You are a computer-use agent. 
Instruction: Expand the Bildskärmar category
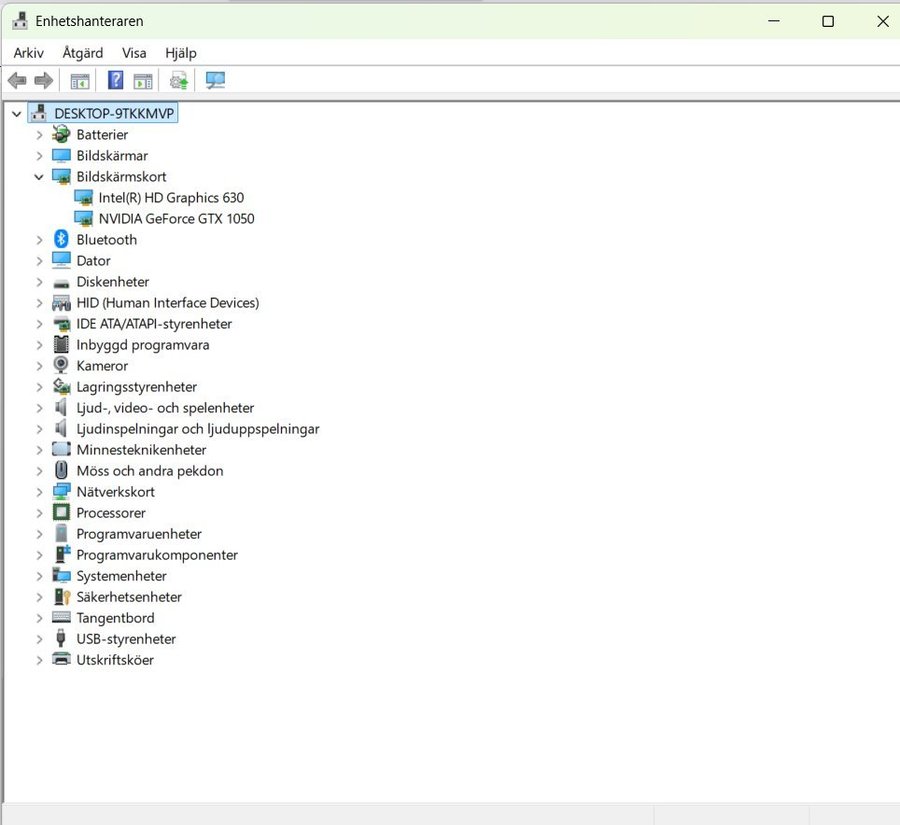pyautogui.click(x=39, y=156)
